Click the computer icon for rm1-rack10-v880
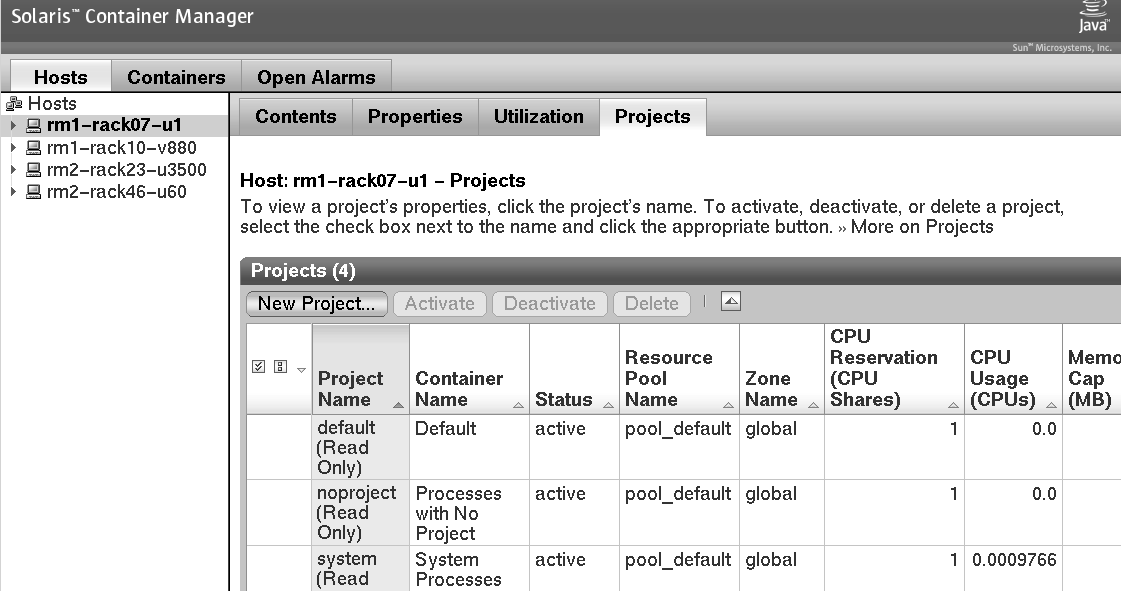Viewport: 1121px width, 591px height. point(34,148)
